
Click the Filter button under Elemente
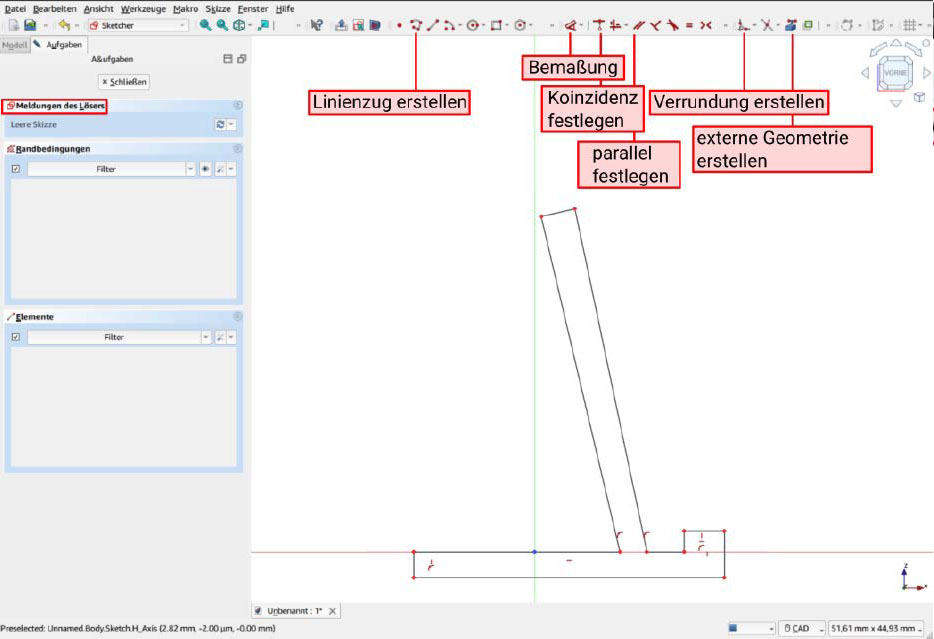point(113,337)
